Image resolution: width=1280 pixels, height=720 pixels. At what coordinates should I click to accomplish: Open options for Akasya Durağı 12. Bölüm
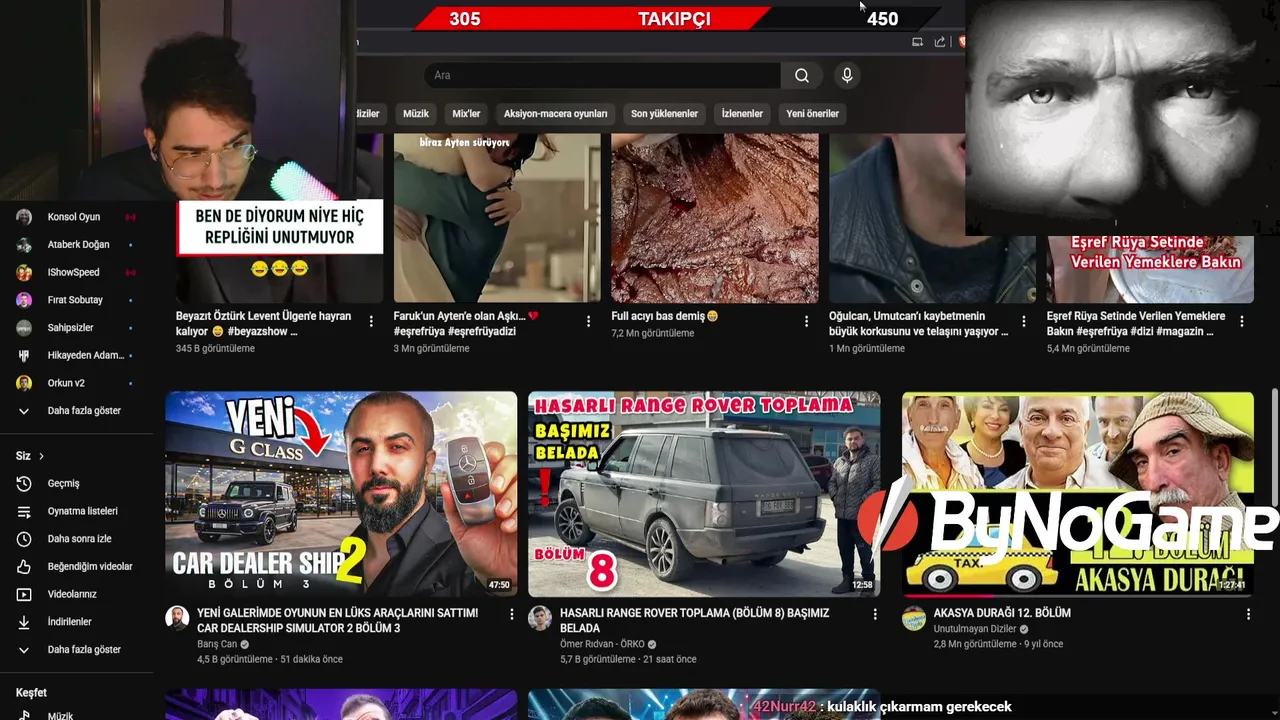(x=1248, y=614)
